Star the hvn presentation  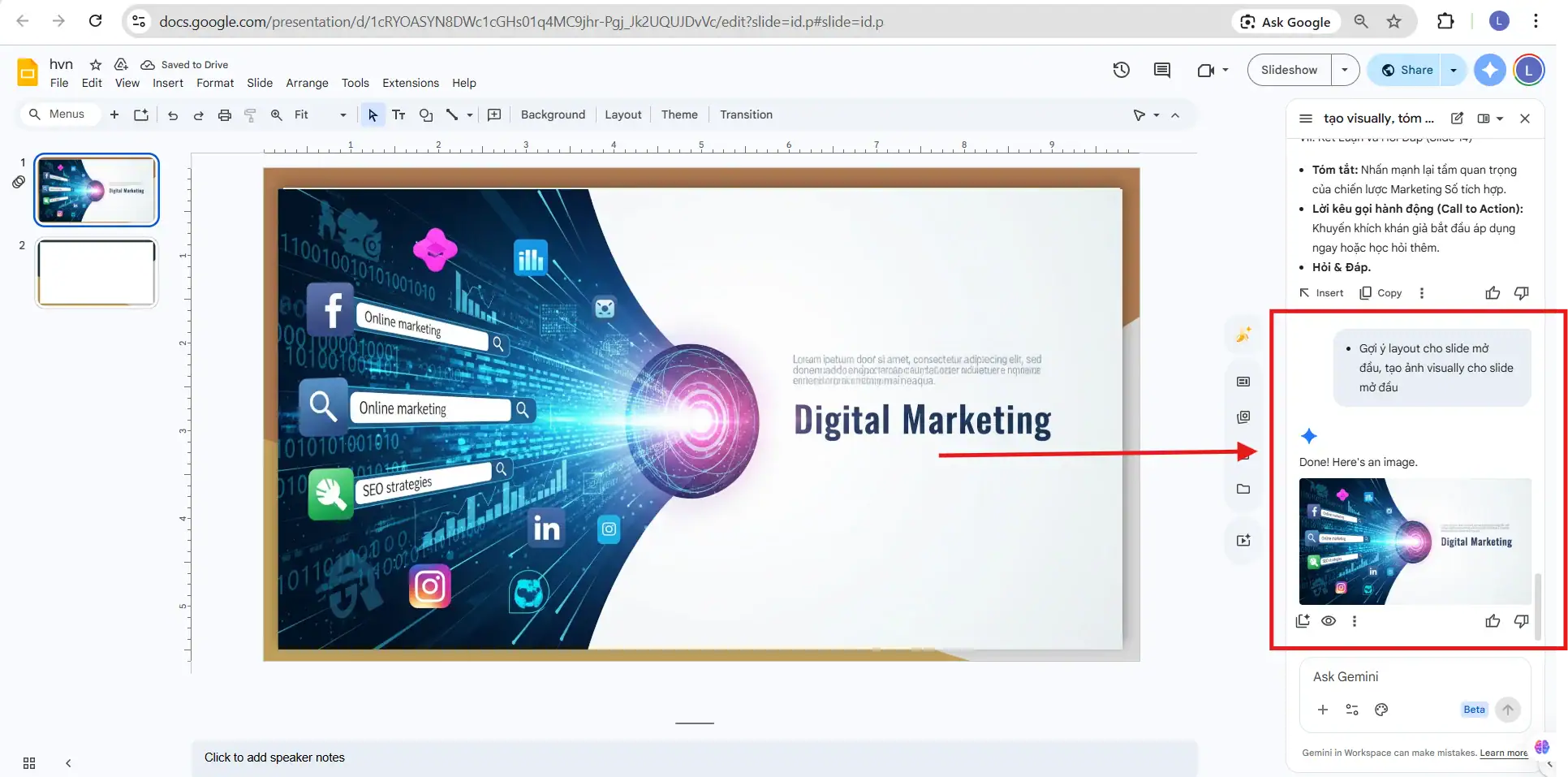(96, 64)
